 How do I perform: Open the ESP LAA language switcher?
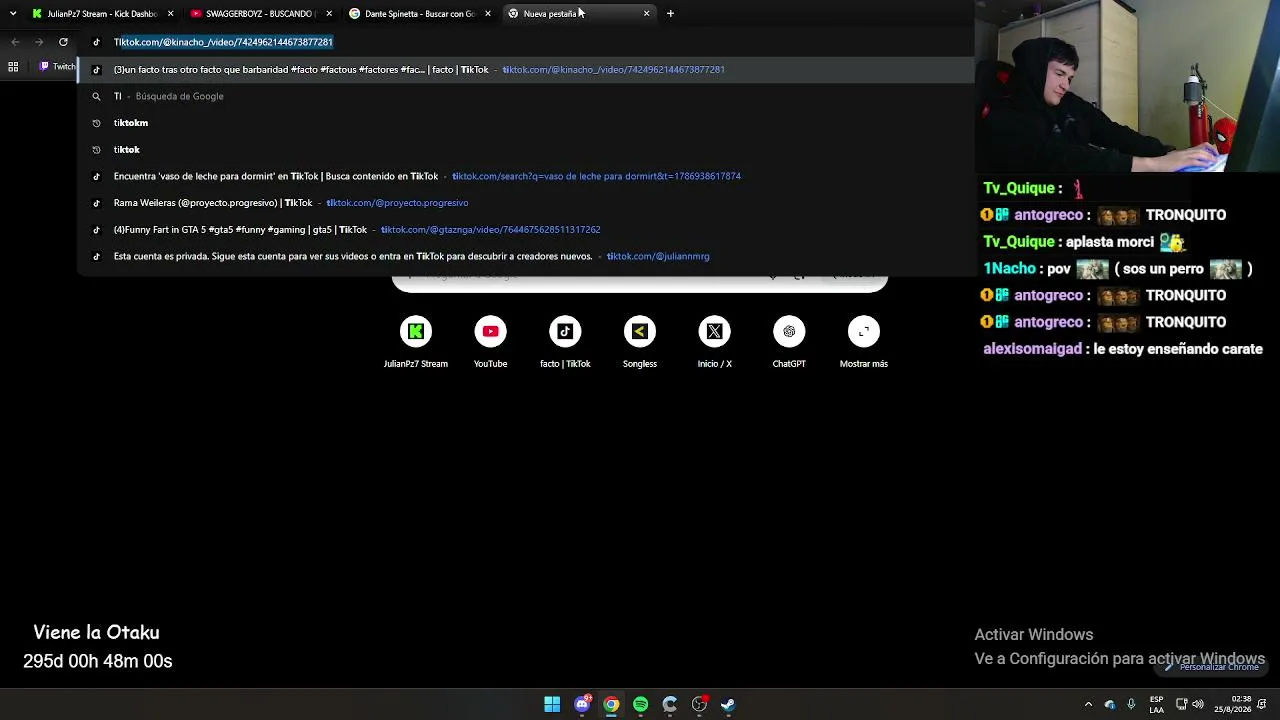click(1157, 704)
